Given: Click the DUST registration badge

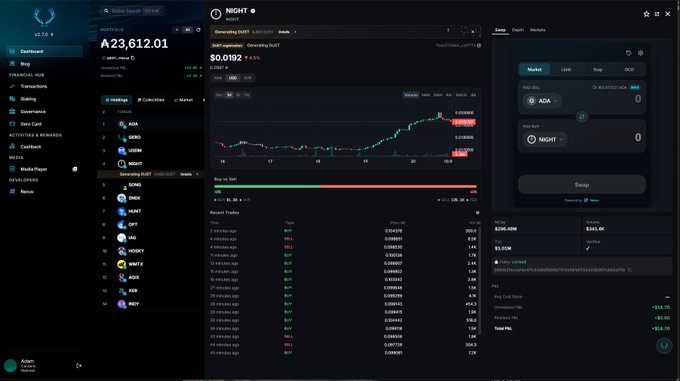Looking at the screenshot, I should [227, 46].
